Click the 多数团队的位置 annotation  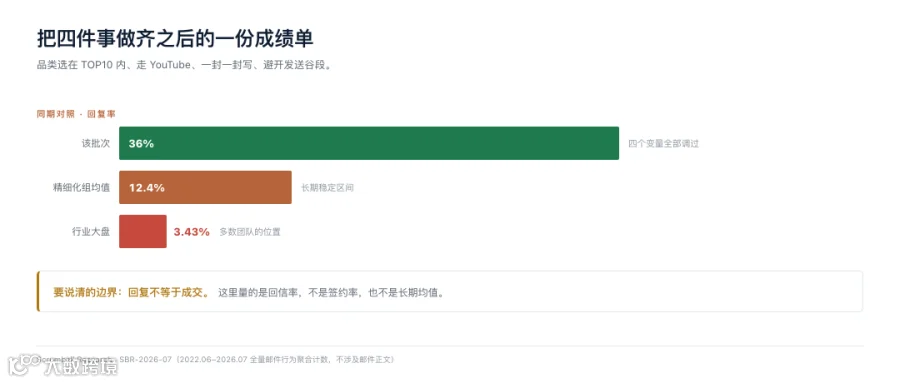250,232
